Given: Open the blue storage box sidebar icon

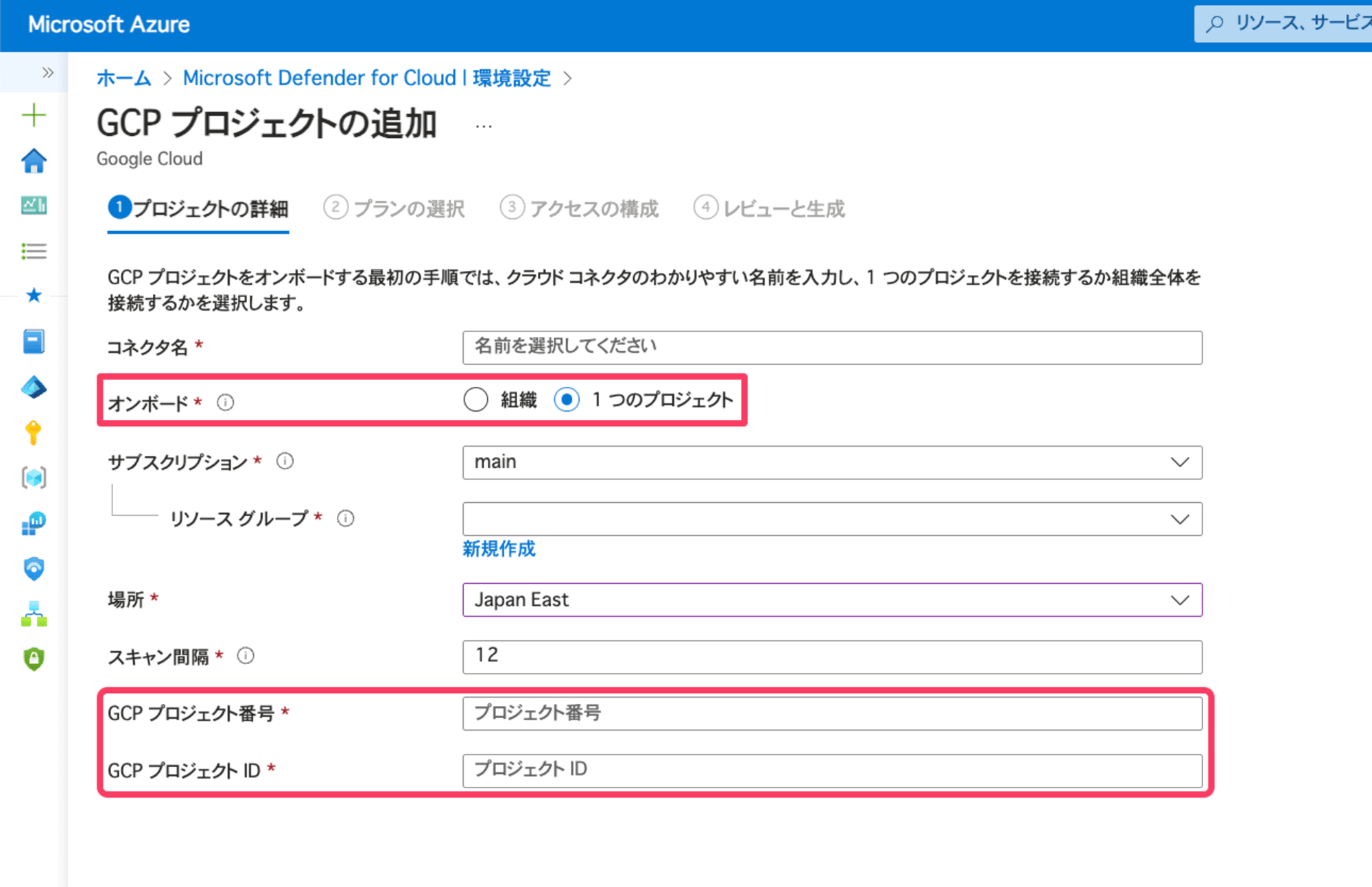Looking at the screenshot, I should click(34, 342).
